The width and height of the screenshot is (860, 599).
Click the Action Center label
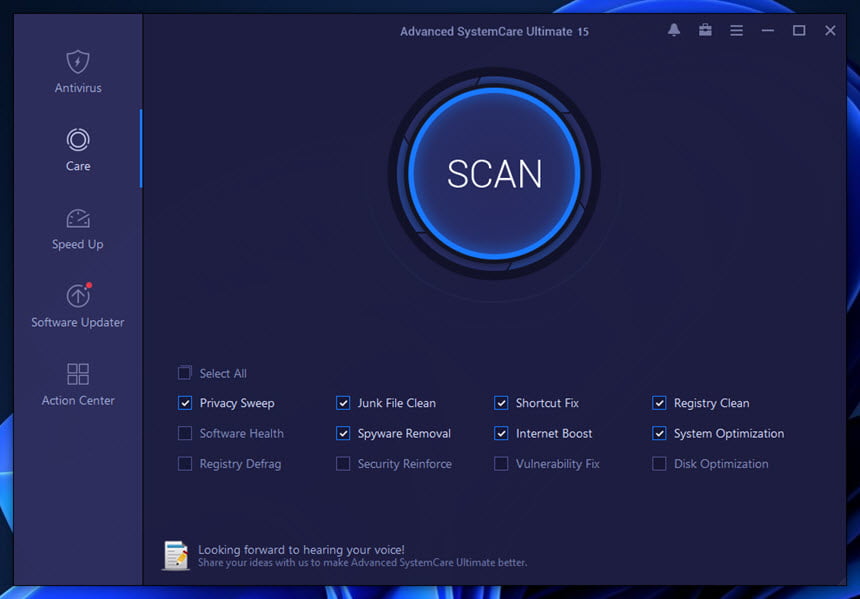click(78, 400)
